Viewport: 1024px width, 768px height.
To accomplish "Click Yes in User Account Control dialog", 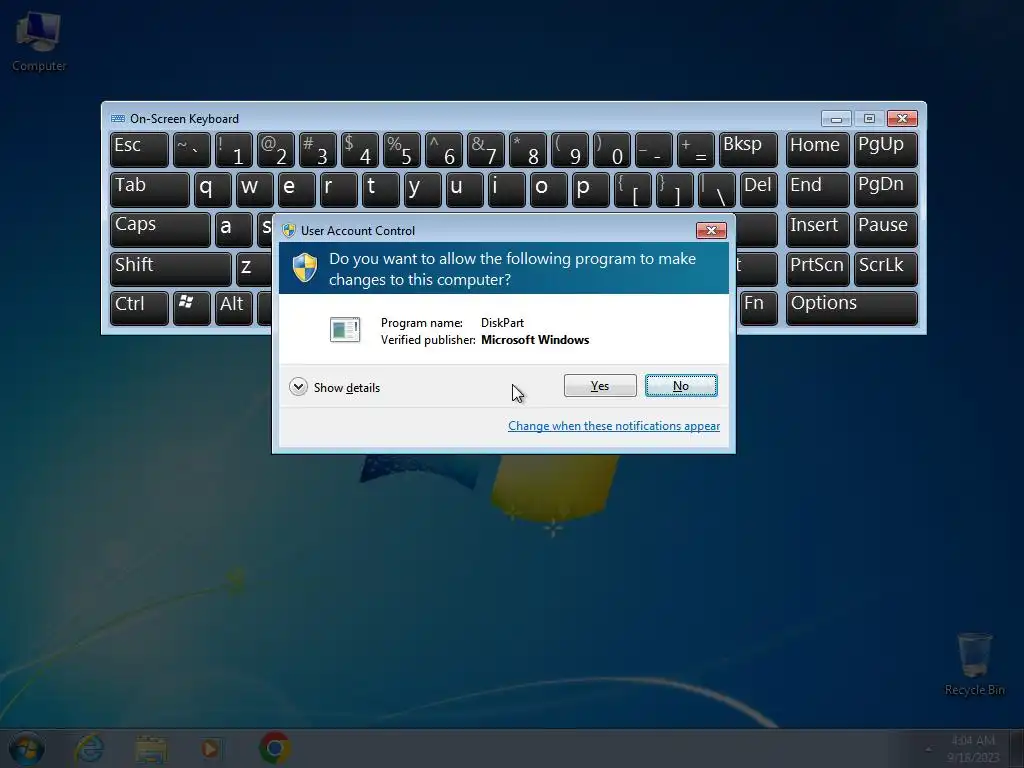I will [x=600, y=386].
